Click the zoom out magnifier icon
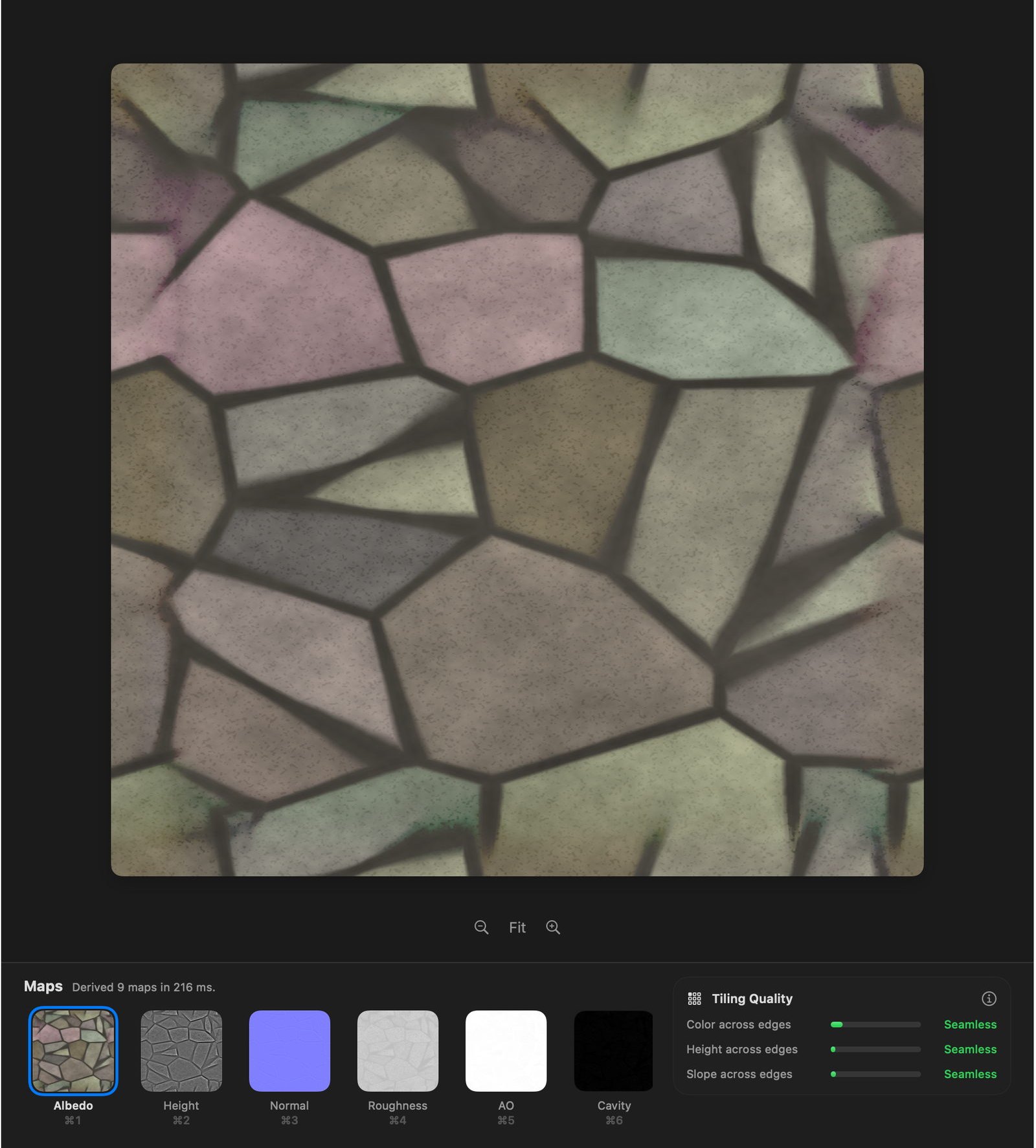 coord(481,927)
